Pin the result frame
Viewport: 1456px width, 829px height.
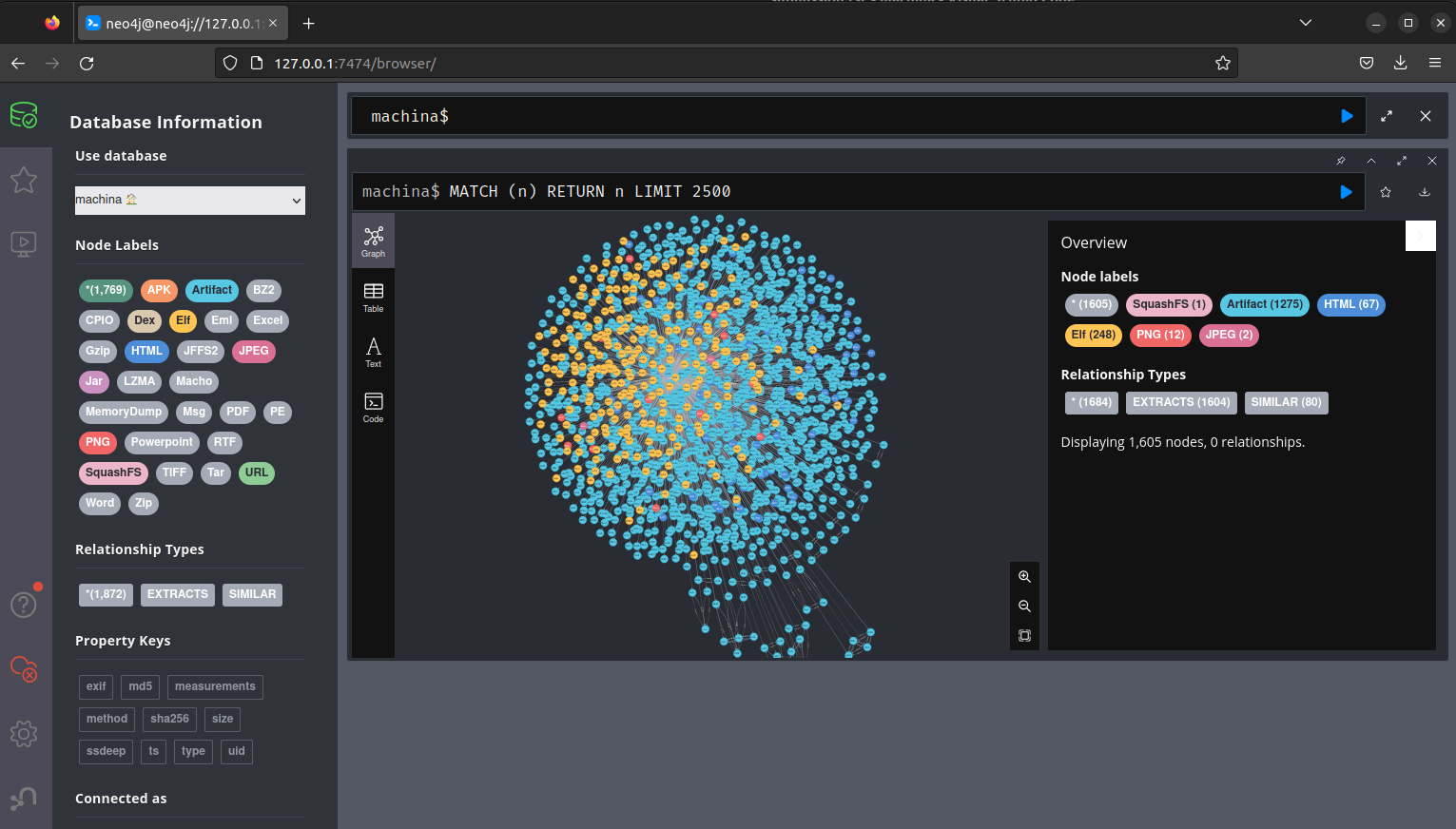point(1341,161)
